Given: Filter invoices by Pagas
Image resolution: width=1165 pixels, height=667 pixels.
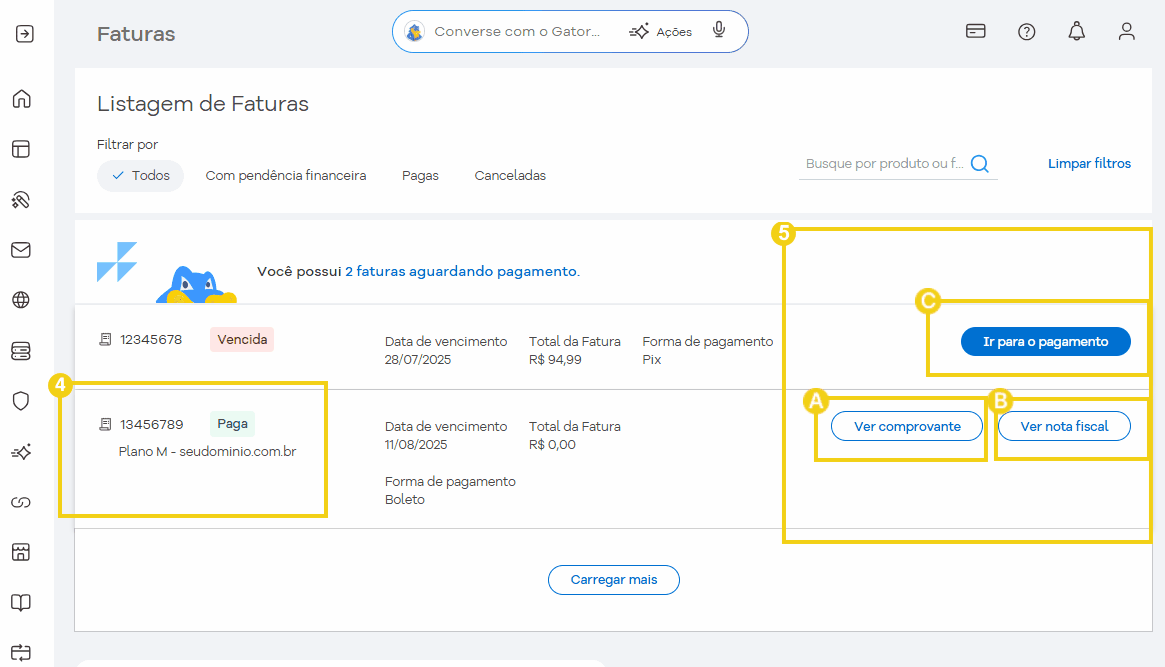Looking at the screenshot, I should tap(421, 176).
